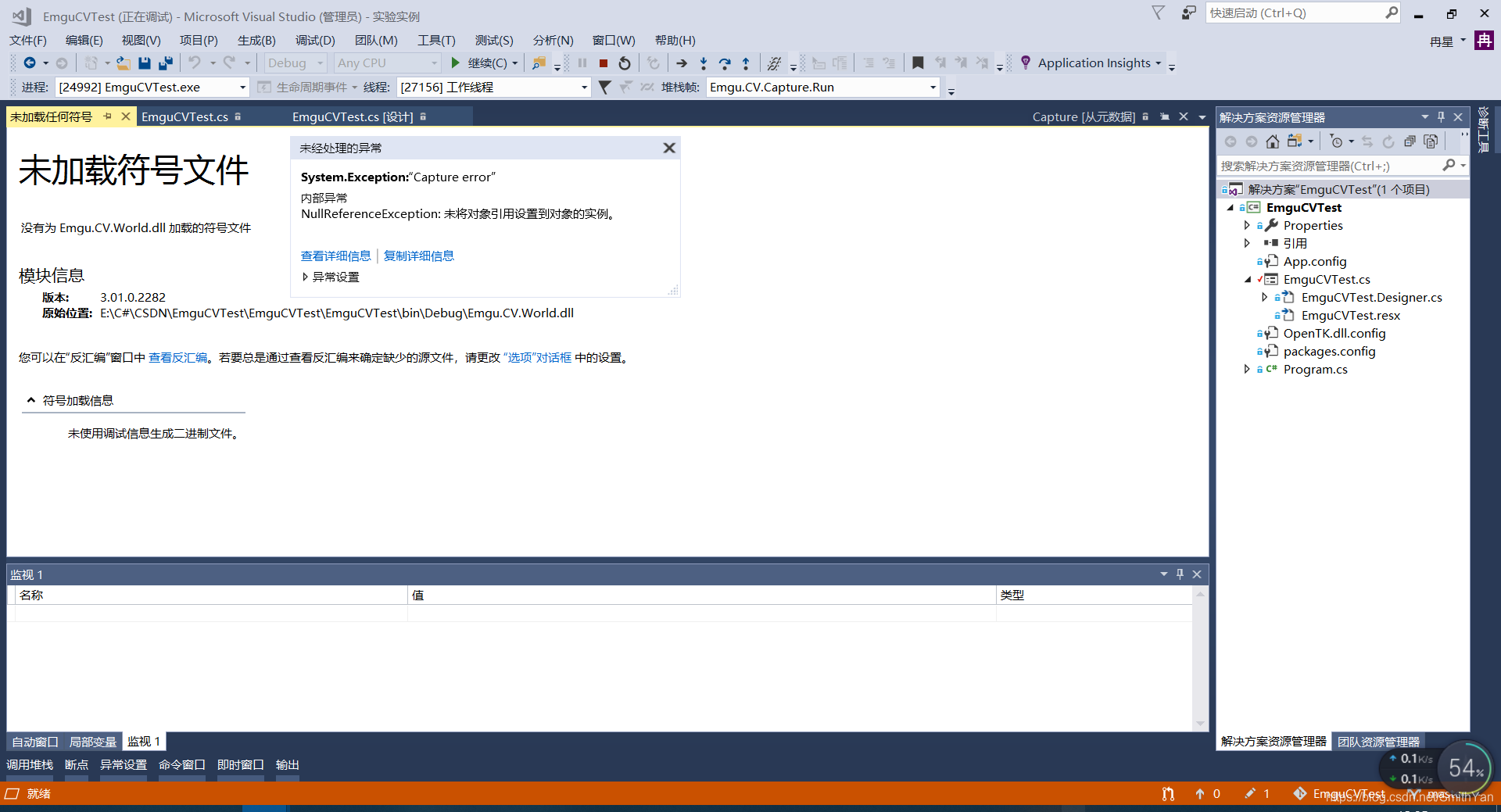This screenshot has width=1501, height=812.
Task: Click Show Next Statement arrow icon
Action: [682, 63]
